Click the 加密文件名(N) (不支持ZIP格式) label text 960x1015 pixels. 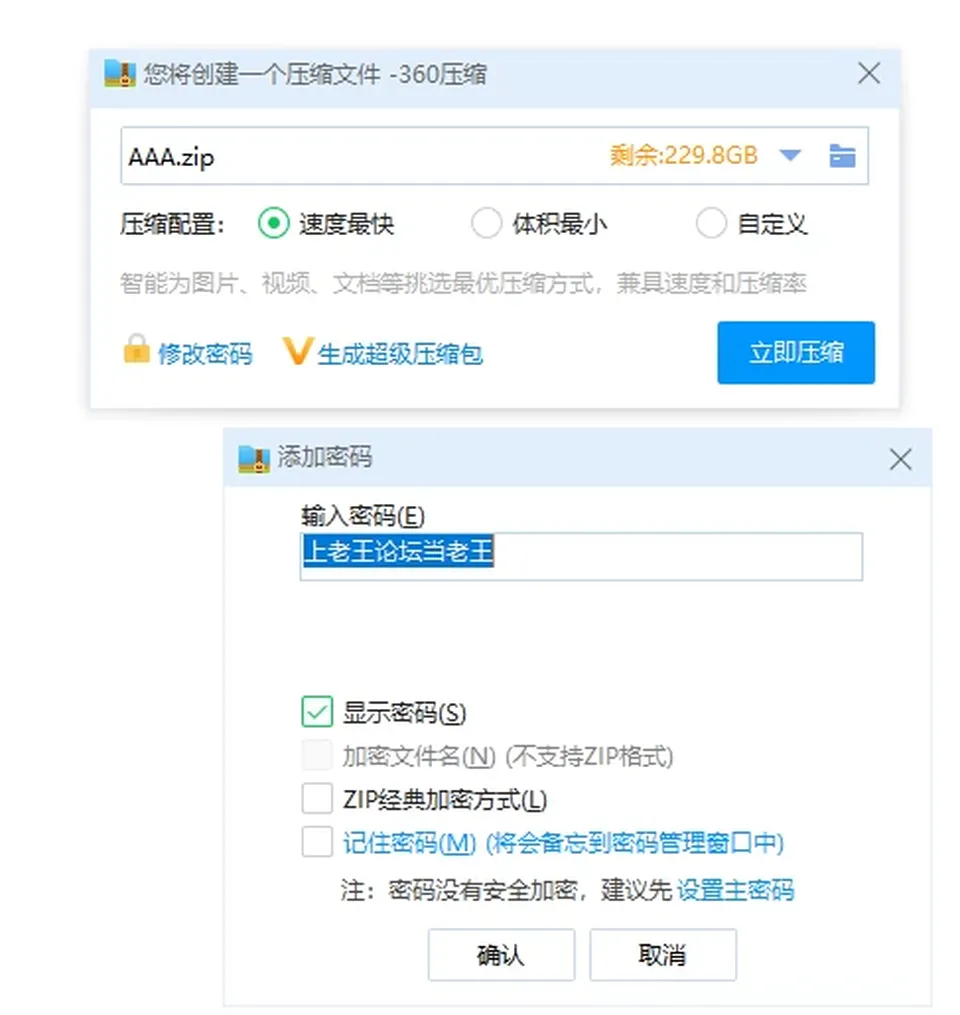point(508,756)
